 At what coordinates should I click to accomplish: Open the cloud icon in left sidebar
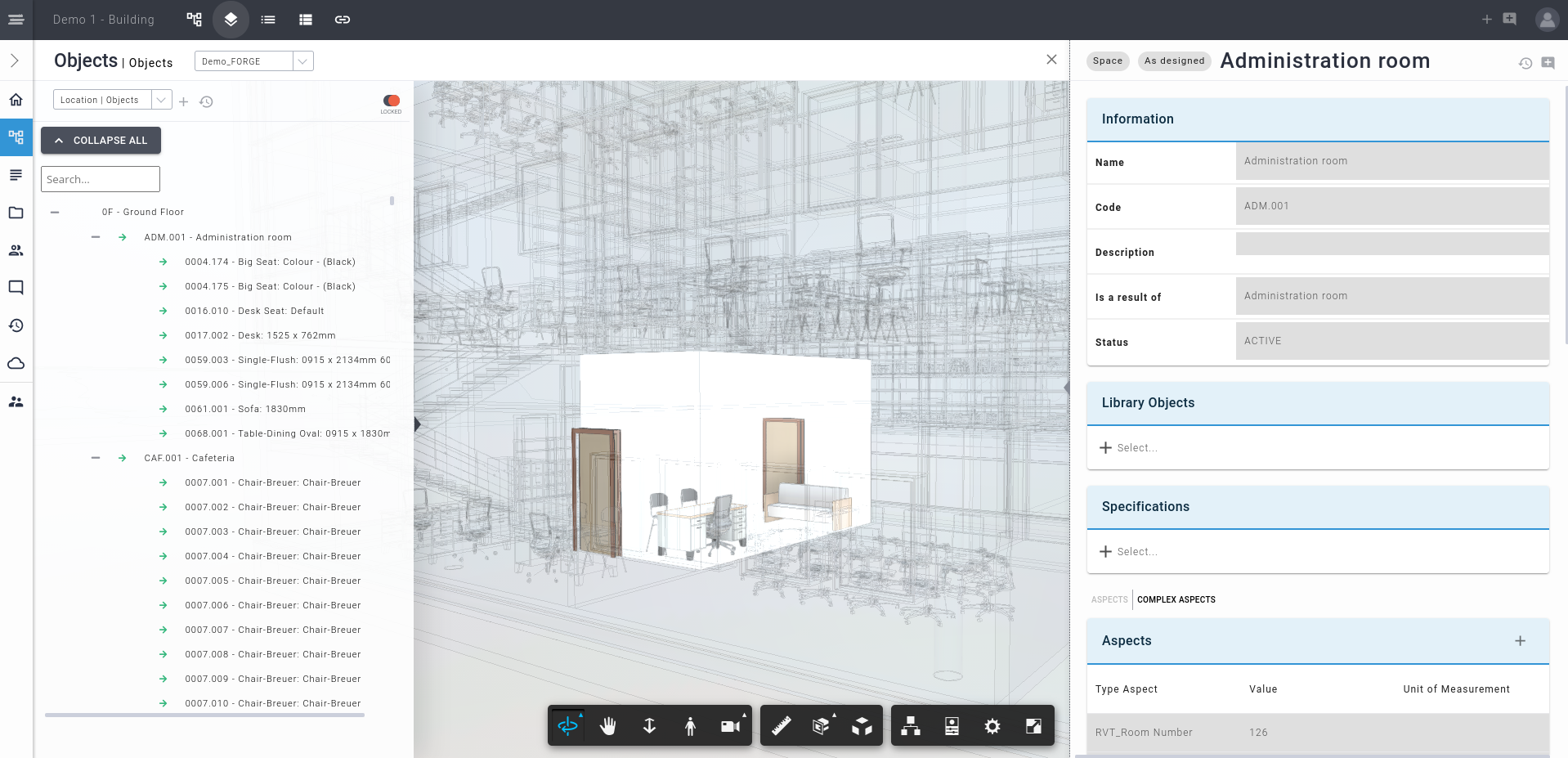(x=16, y=363)
